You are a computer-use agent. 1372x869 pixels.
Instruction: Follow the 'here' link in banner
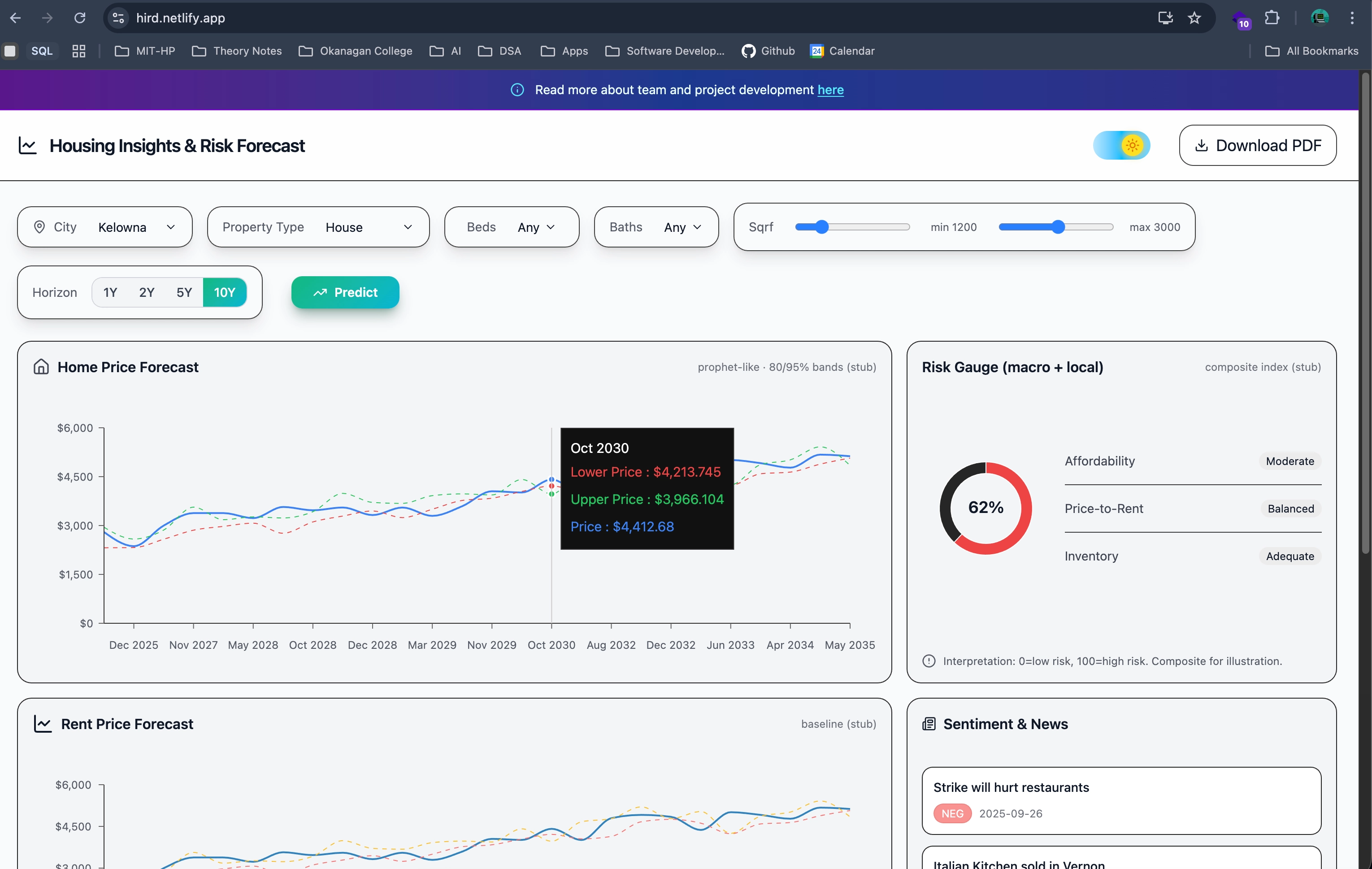(830, 90)
